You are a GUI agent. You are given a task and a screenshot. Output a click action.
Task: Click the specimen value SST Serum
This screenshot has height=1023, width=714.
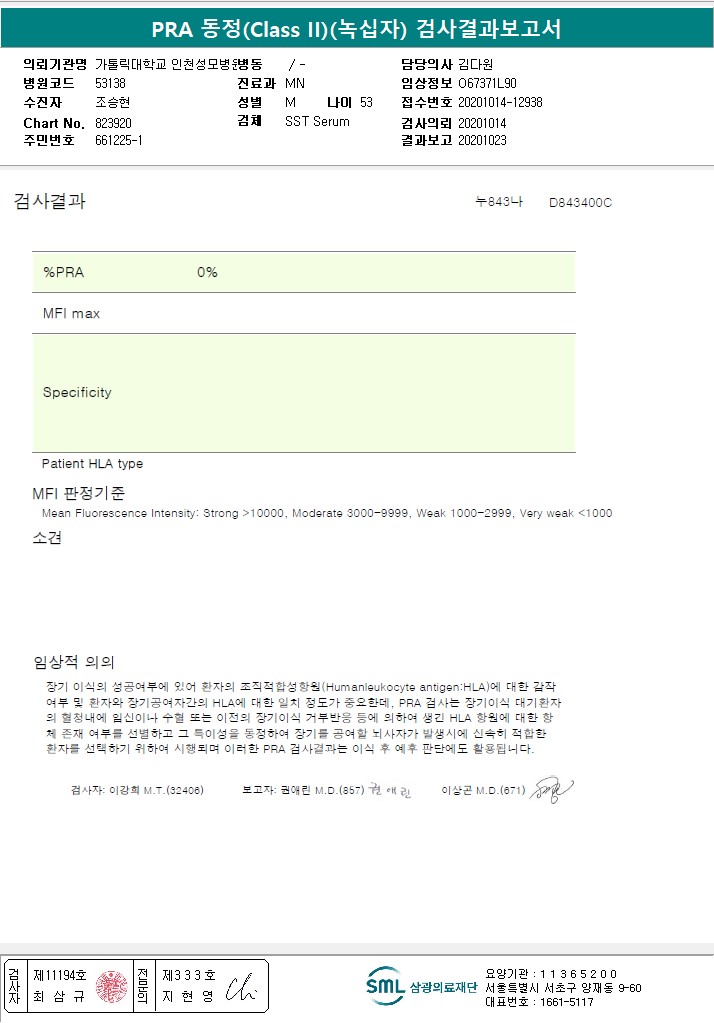coord(317,121)
